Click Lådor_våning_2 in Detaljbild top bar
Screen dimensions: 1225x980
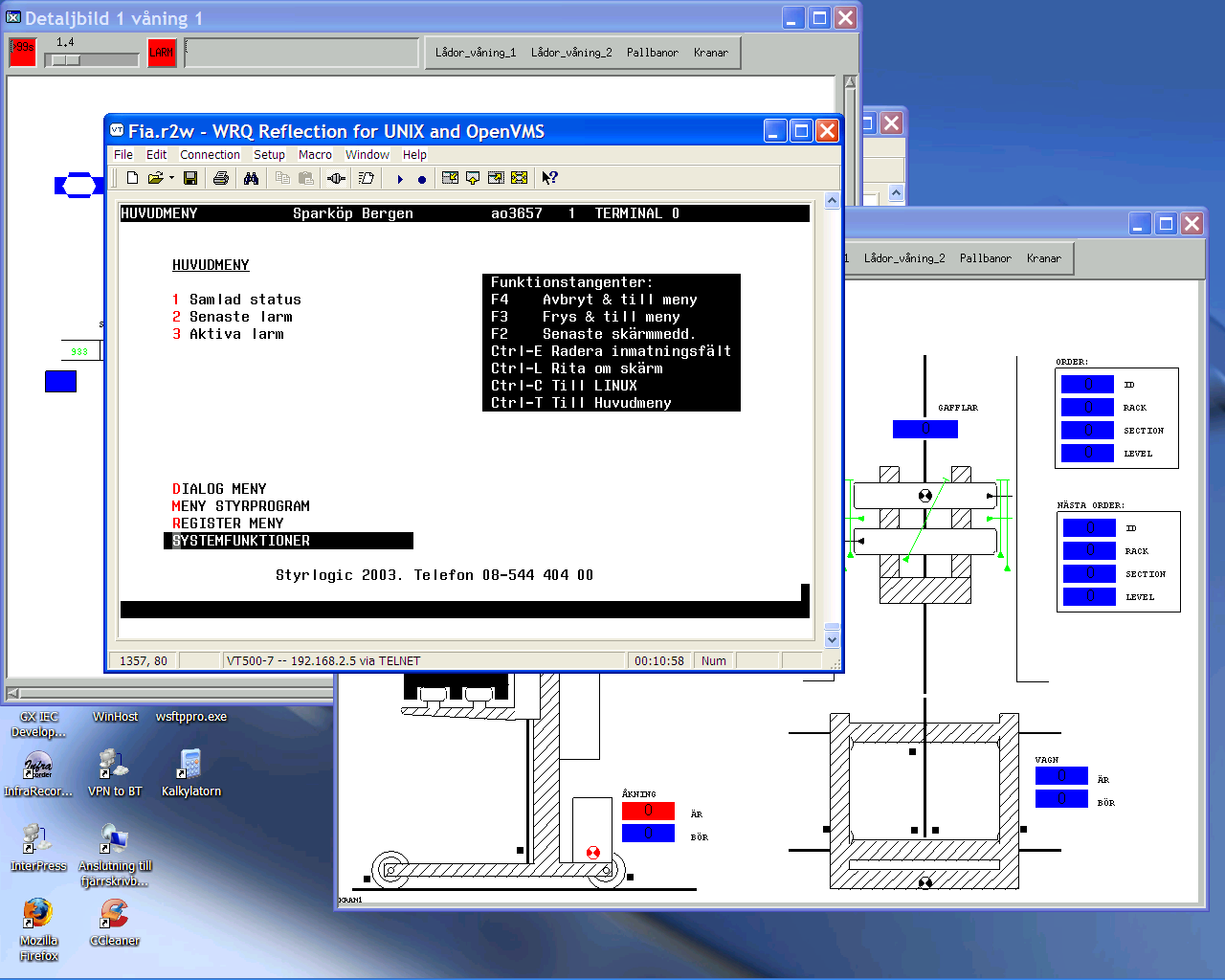(571, 53)
